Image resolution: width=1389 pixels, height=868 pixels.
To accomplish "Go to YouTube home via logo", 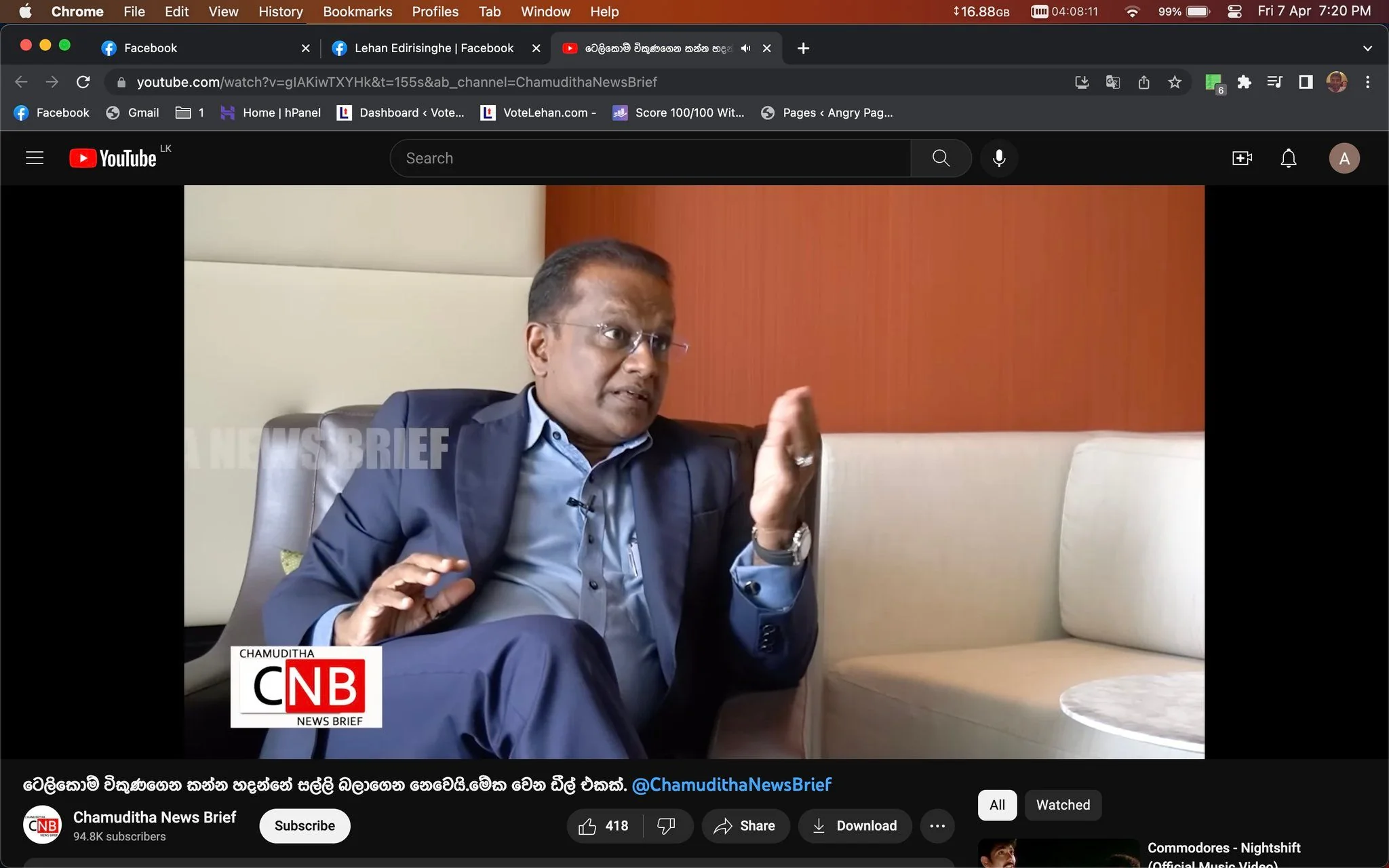I will (x=113, y=158).
